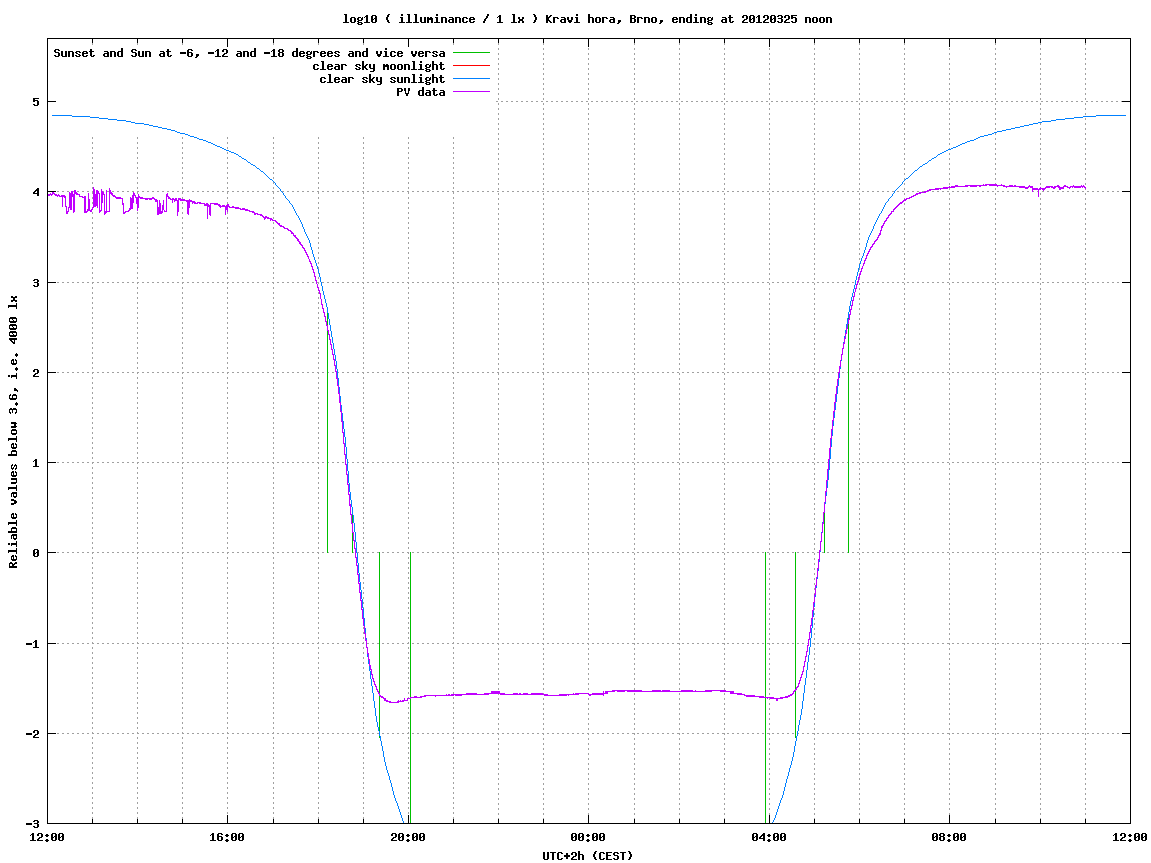The width and height of the screenshot is (1151, 863).
Task: Click the green legend line sample
Action: [x=471, y=53]
